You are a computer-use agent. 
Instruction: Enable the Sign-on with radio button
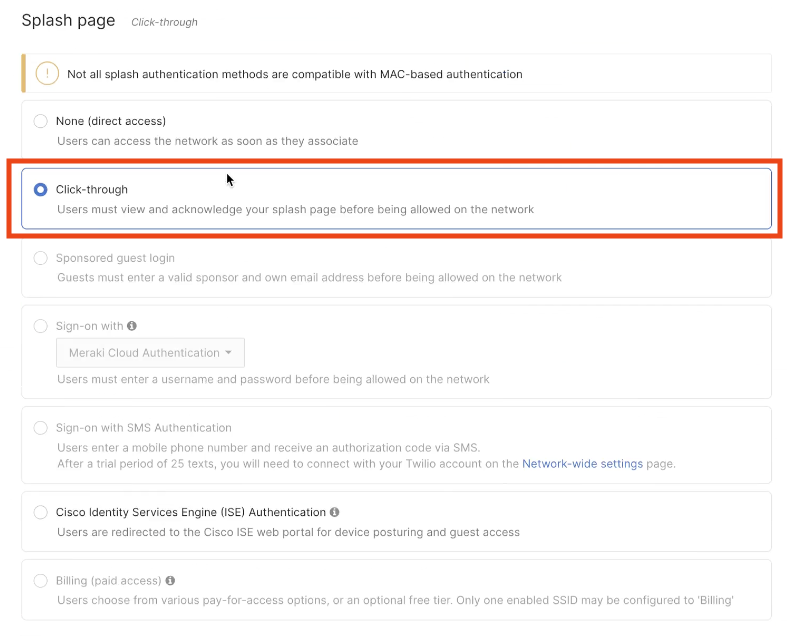point(40,326)
